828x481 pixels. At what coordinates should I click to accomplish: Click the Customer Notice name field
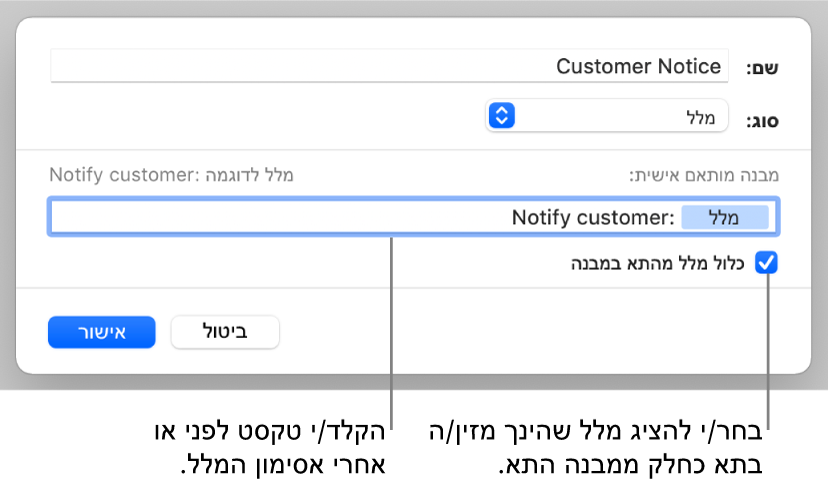(390, 67)
